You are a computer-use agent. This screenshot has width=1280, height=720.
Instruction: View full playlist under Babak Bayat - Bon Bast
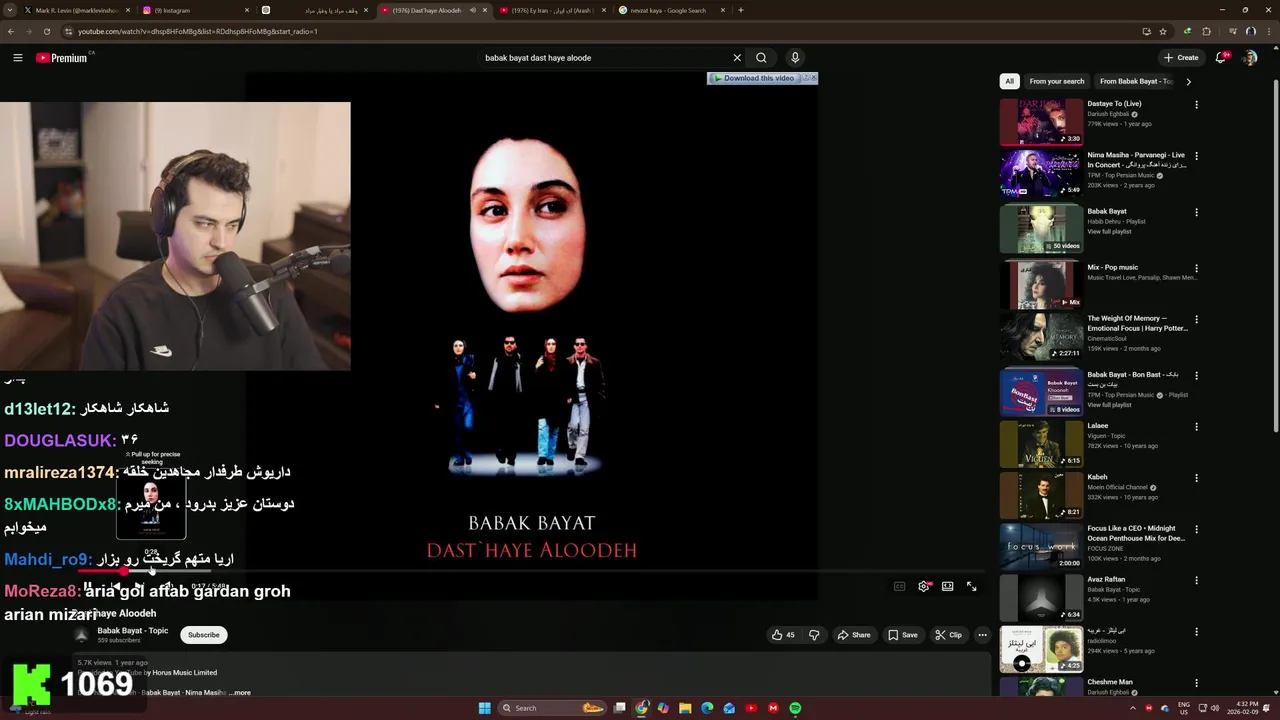(1110, 405)
